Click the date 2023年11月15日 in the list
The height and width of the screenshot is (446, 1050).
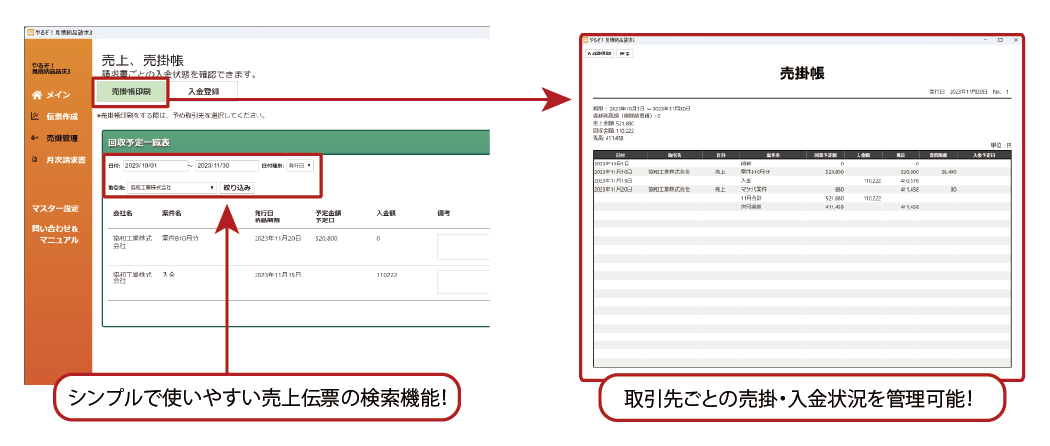tap(278, 275)
